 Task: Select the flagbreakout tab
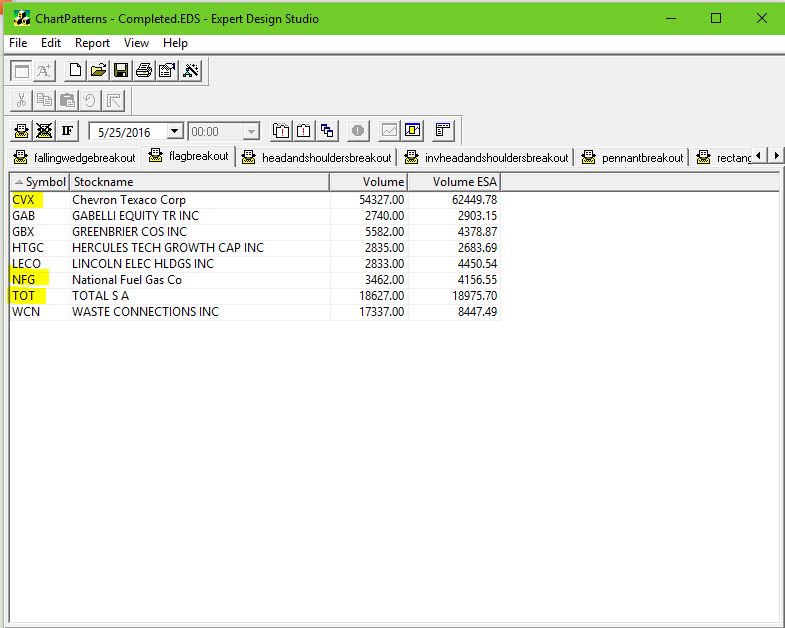click(x=189, y=156)
